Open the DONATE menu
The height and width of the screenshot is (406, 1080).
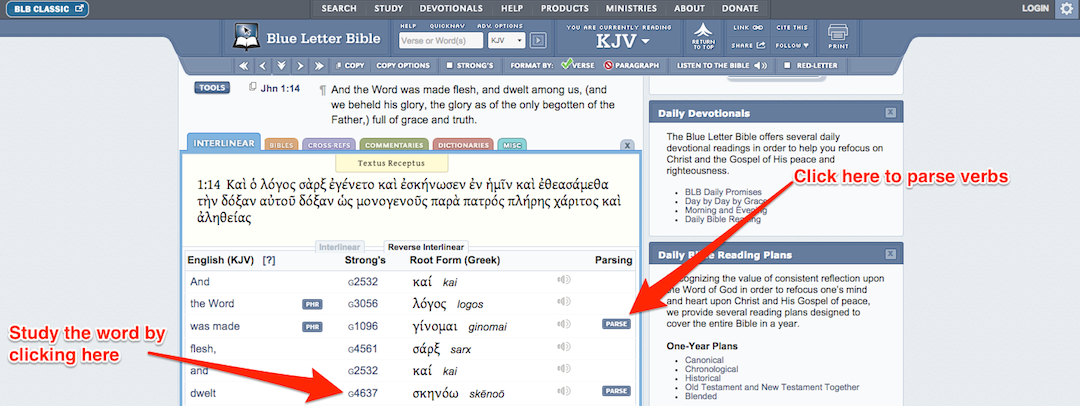(740, 9)
